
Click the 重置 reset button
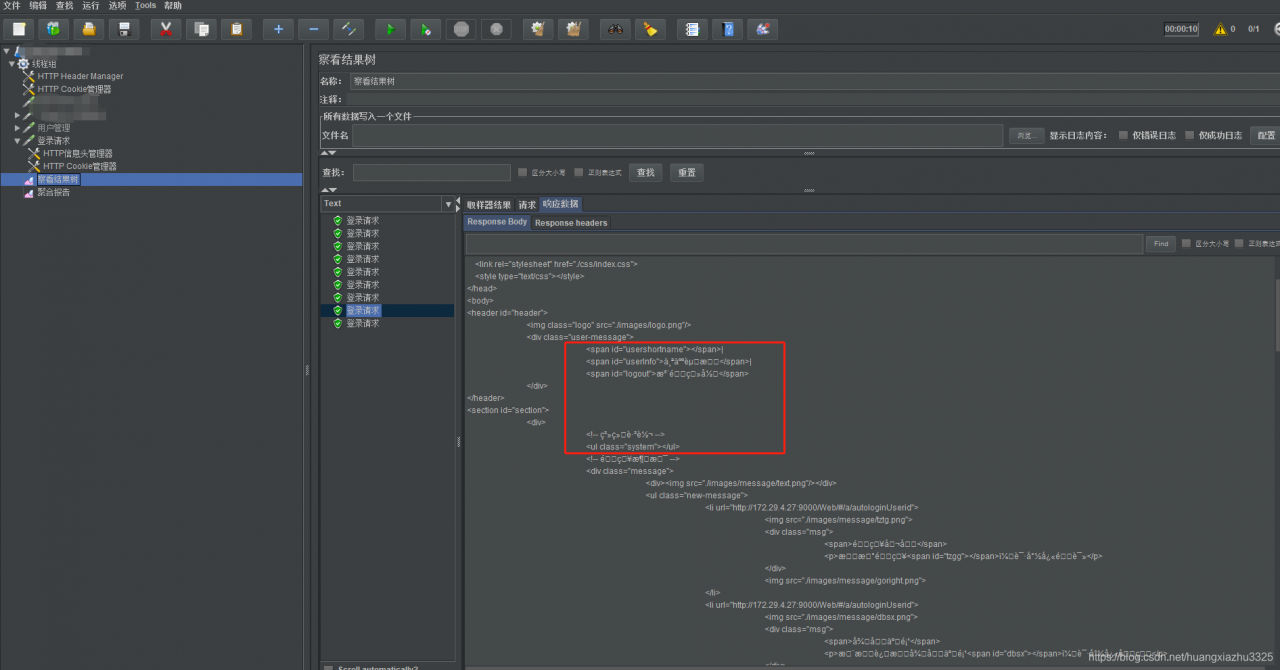(x=686, y=172)
